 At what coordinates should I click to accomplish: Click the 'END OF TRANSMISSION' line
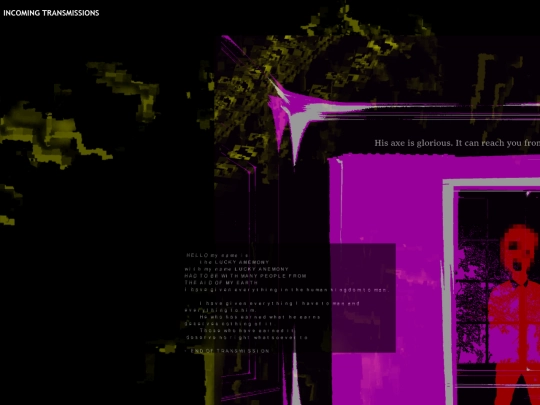[x=230, y=351]
